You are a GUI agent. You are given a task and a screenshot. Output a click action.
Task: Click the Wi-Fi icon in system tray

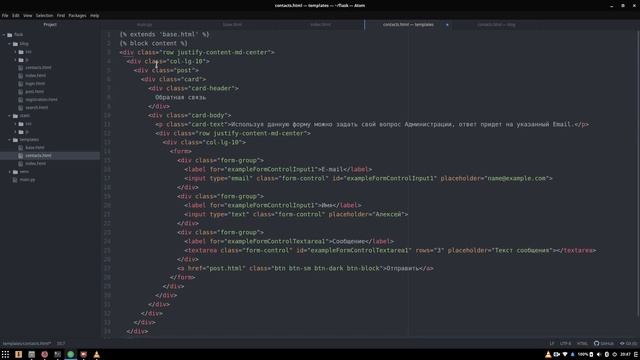click(565, 355)
